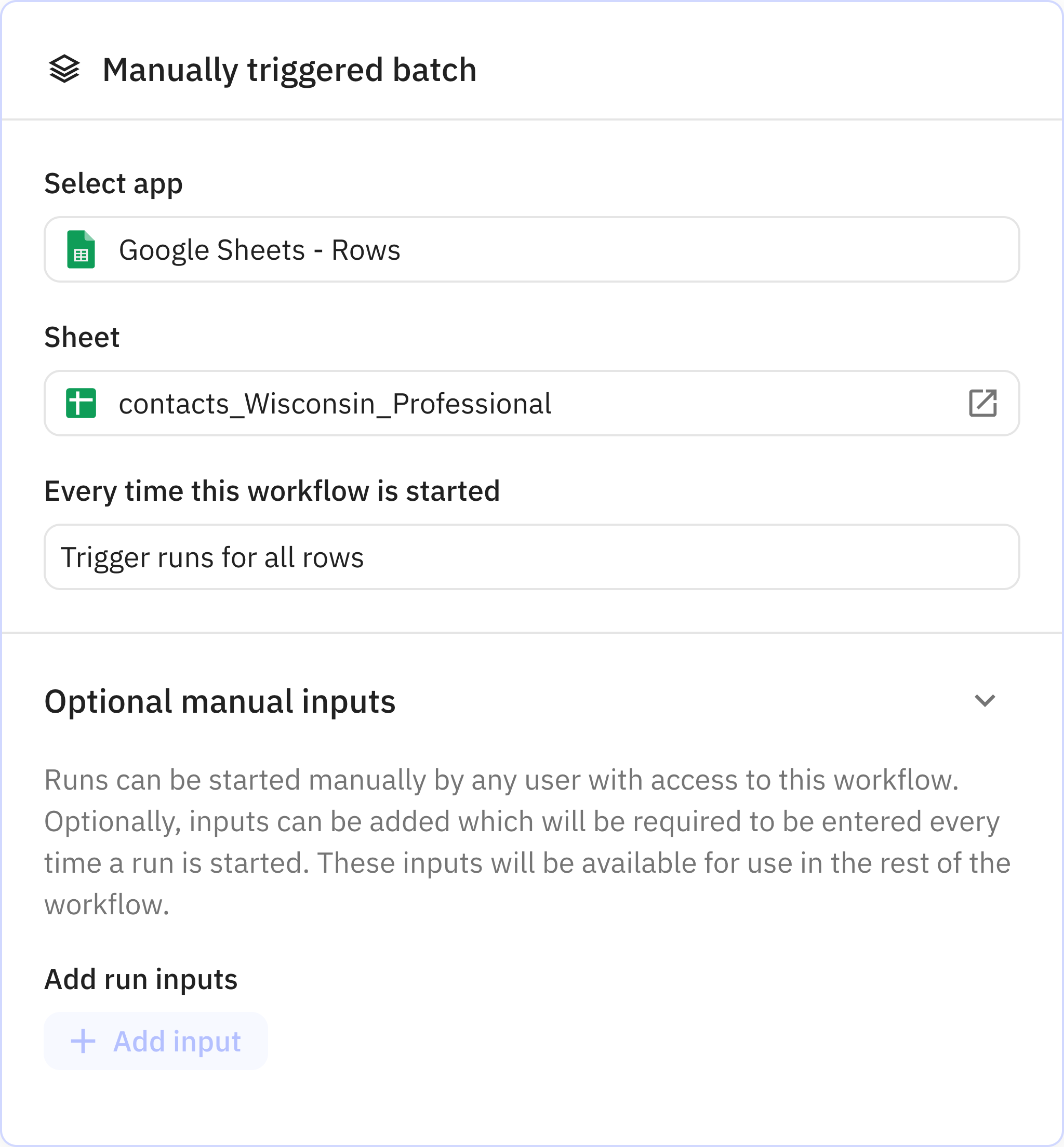Click the Select app label
Viewport: 1064px width, 1147px height.
click(x=113, y=184)
